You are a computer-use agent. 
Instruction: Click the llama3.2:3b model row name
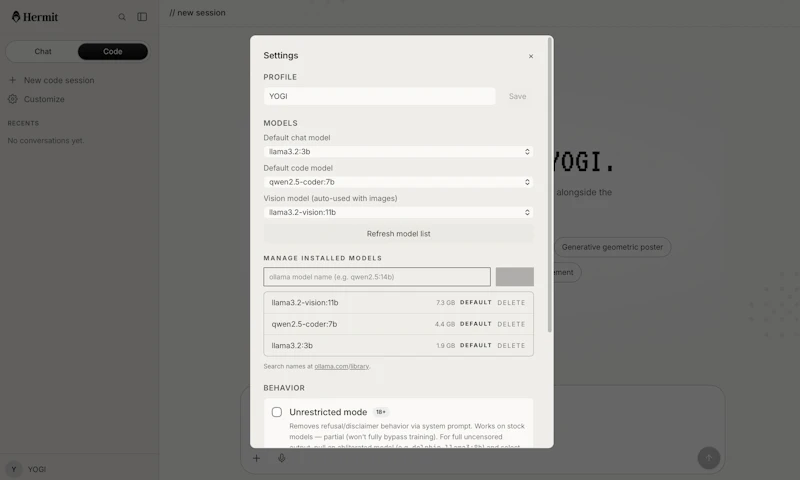[292, 345]
